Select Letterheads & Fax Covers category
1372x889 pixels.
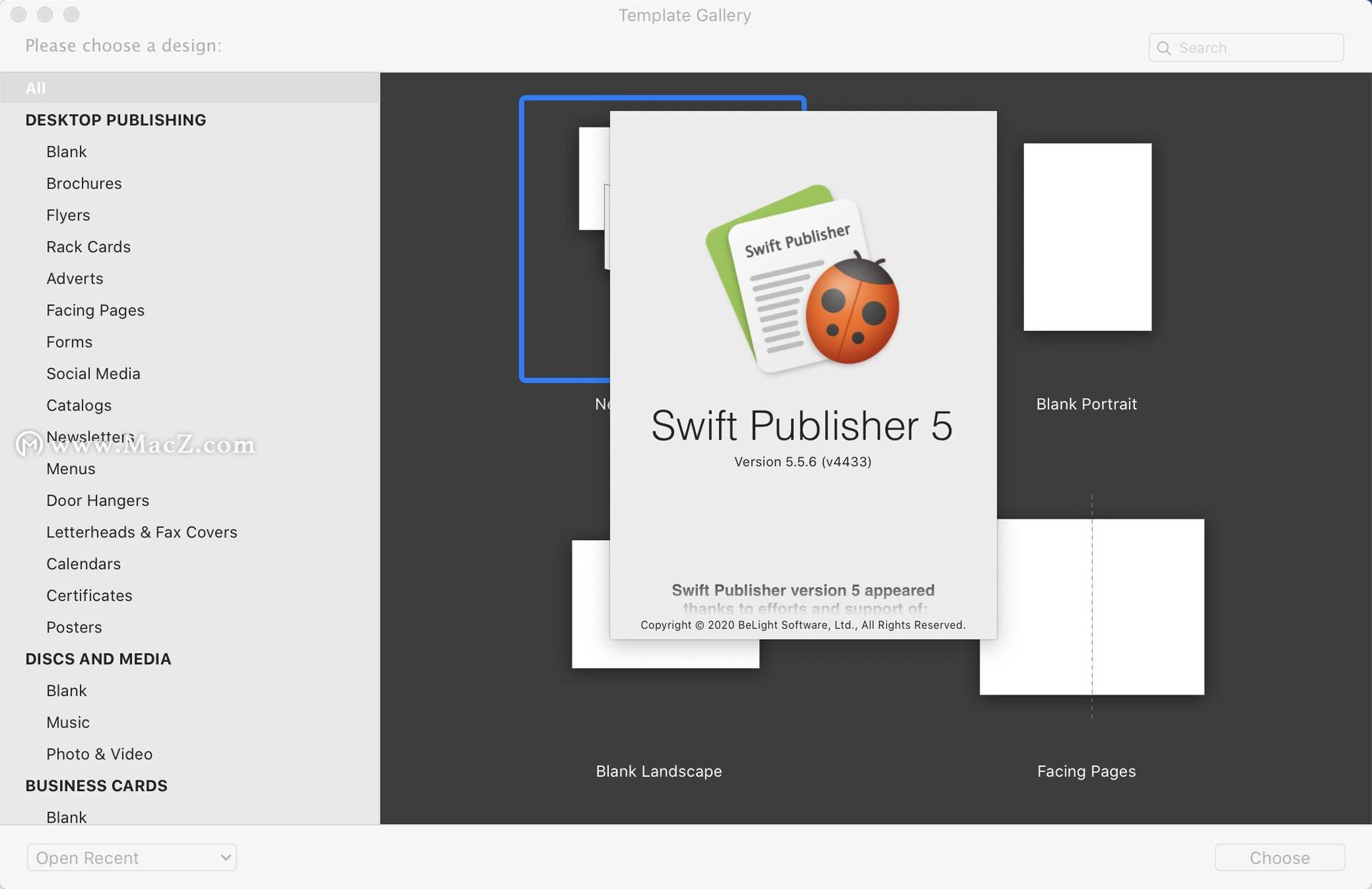click(141, 532)
